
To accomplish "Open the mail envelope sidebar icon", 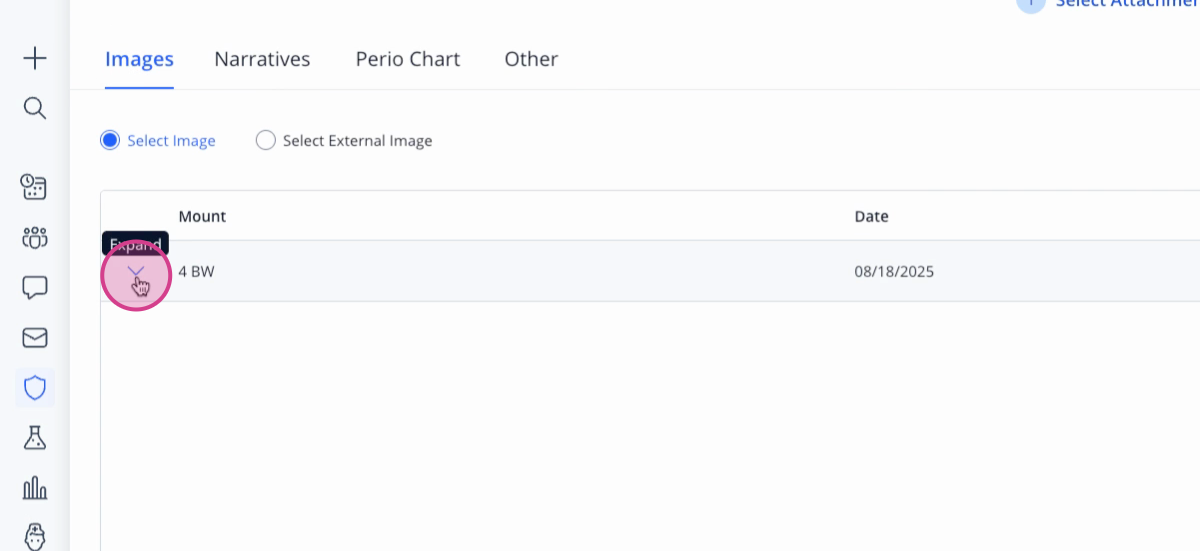I will 35,338.
